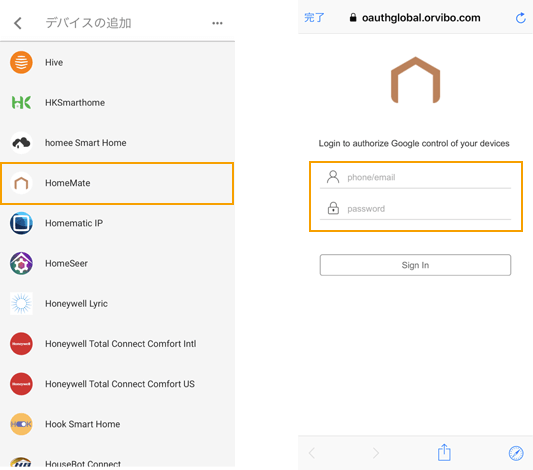The height and width of the screenshot is (470, 533).
Task: Tap the red Honeywell Total Connect US icon
Action: point(21,384)
